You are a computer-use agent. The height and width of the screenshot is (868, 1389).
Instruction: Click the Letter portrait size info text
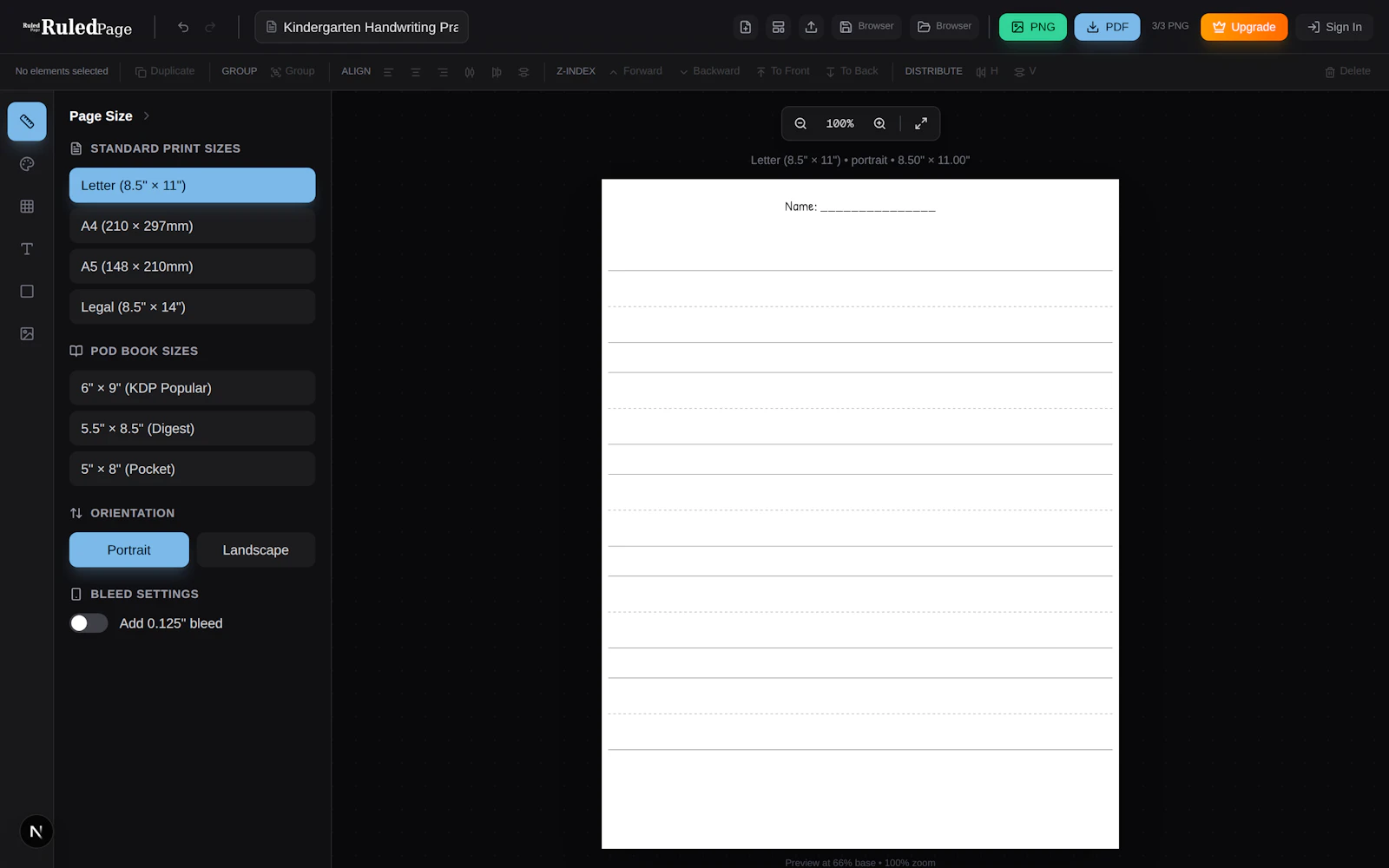pyautogui.click(x=860, y=160)
